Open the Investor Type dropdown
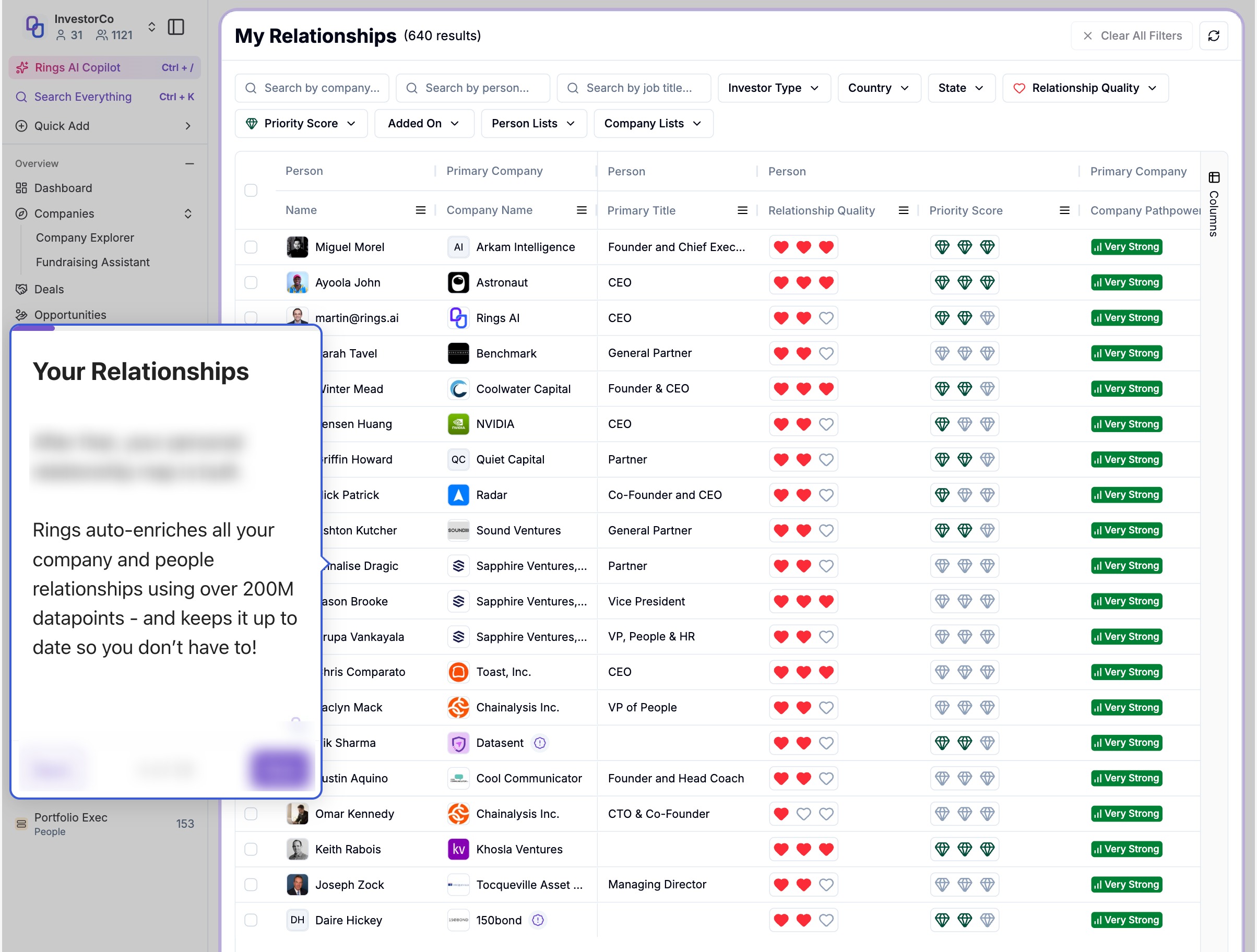 [x=774, y=88]
